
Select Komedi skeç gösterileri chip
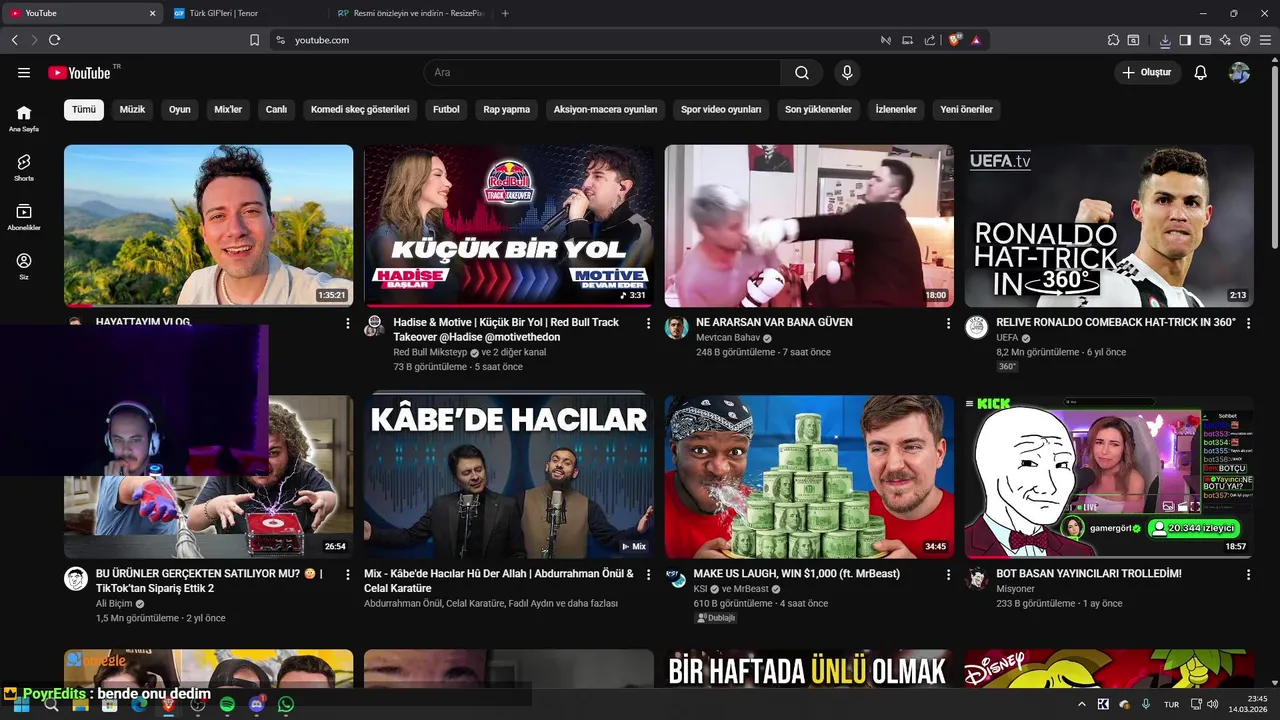[x=360, y=109]
